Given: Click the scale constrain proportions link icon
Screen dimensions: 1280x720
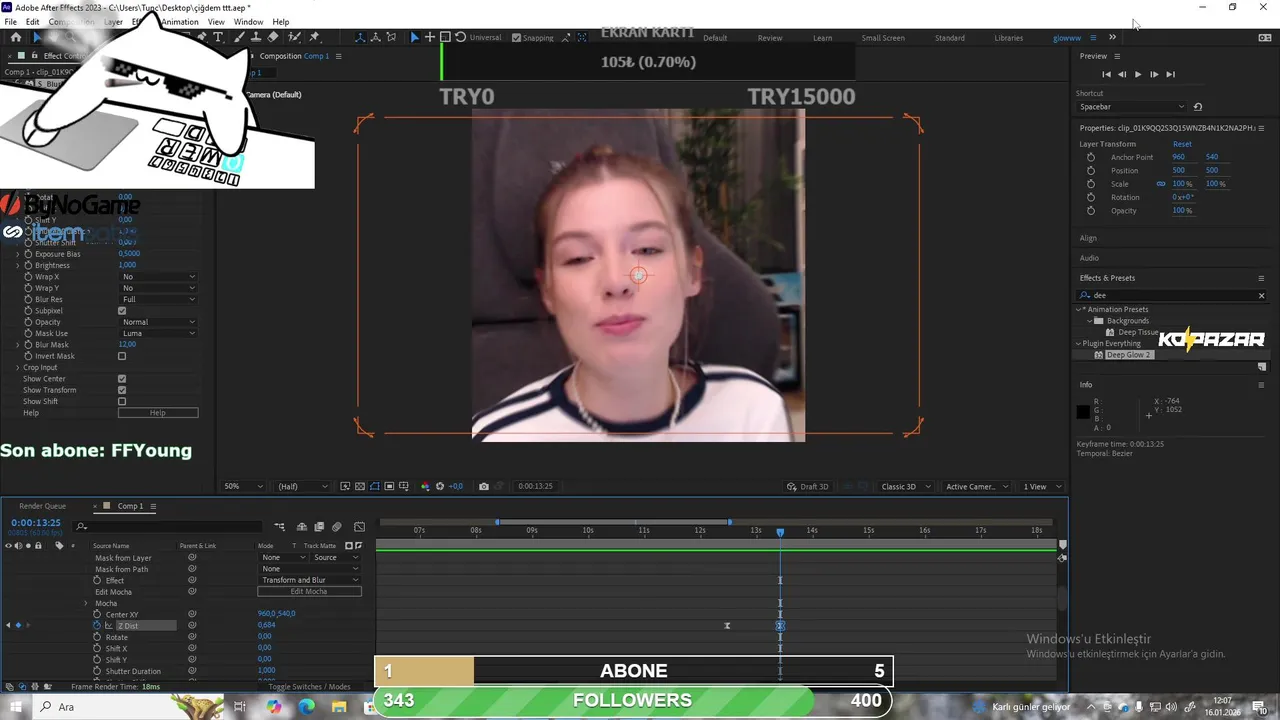Looking at the screenshot, I should [x=1161, y=184].
